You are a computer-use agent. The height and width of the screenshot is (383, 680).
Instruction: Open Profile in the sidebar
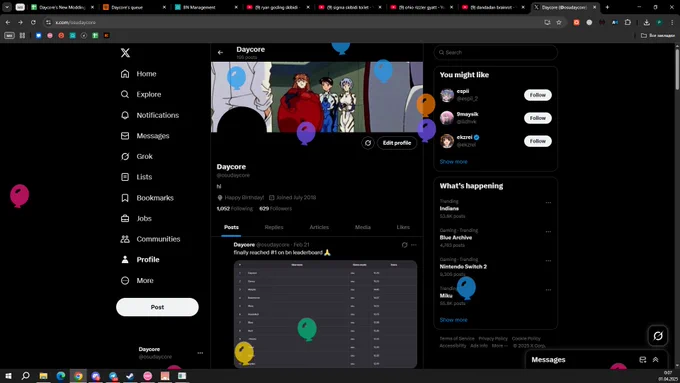tap(141, 259)
